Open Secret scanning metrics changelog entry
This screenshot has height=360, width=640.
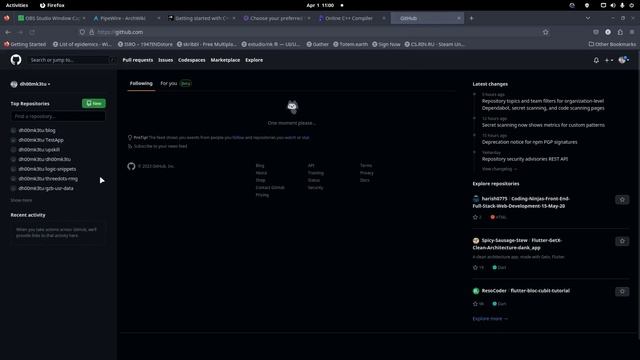(543, 125)
